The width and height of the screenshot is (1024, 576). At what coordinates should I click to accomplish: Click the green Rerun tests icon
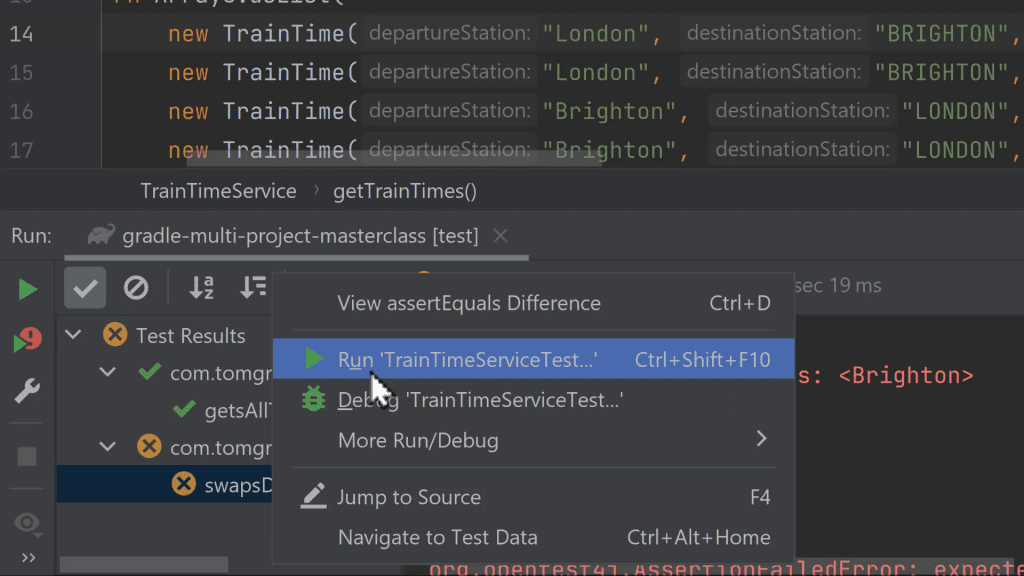28,290
